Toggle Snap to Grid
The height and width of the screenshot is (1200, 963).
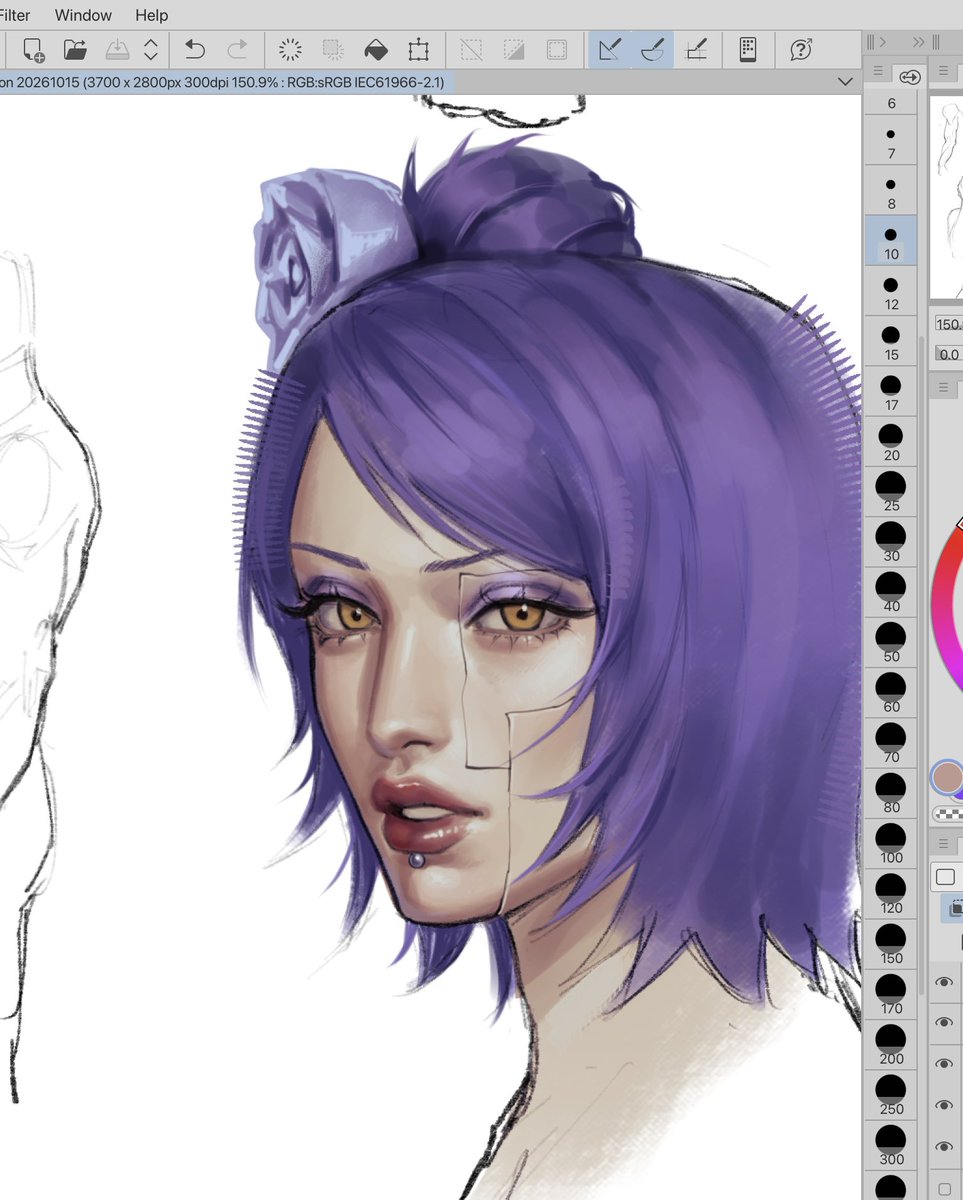pos(695,49)
